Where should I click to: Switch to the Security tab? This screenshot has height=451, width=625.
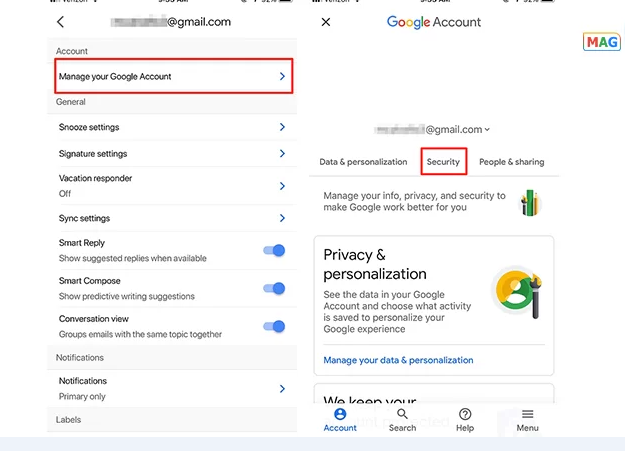tap(443, 161)
